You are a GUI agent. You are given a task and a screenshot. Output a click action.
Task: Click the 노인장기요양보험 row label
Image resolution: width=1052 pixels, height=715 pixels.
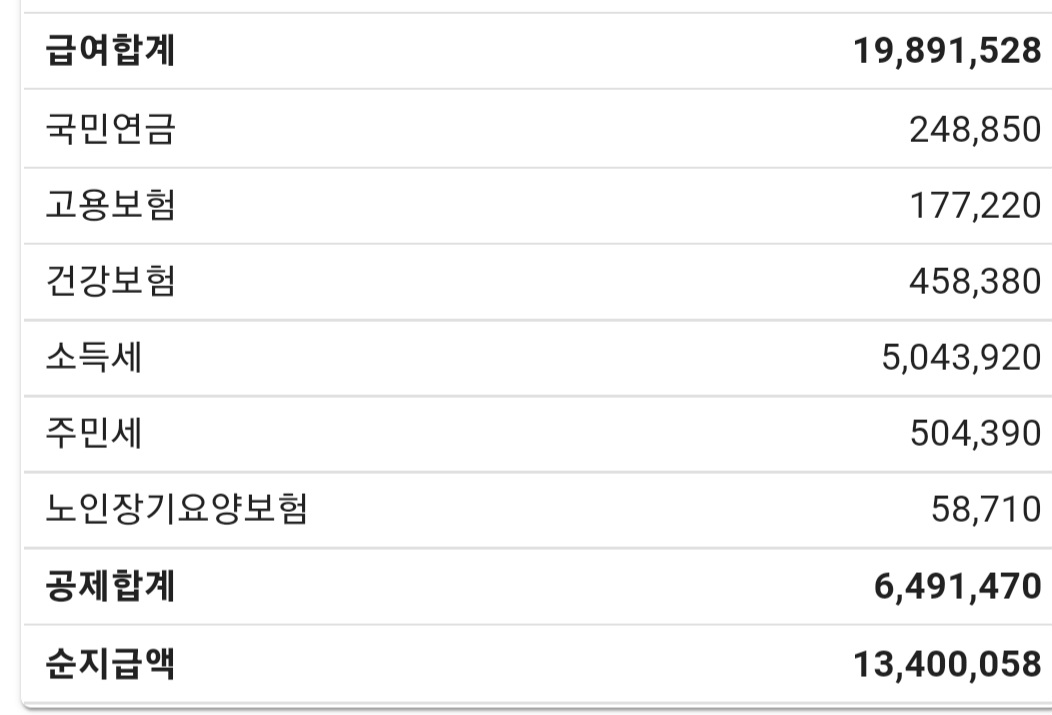pos(176,509)
